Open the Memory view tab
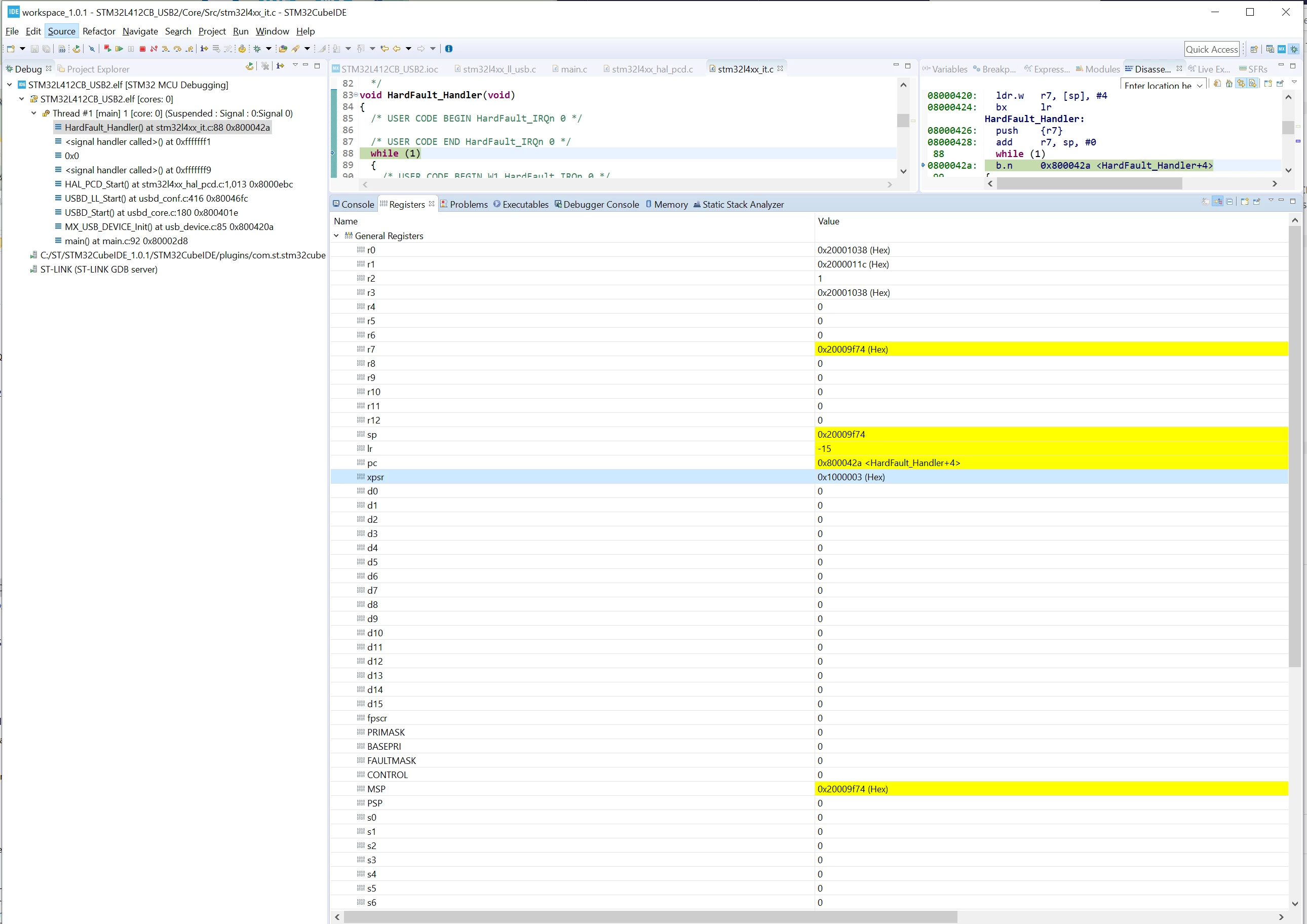 coord(667,204)
